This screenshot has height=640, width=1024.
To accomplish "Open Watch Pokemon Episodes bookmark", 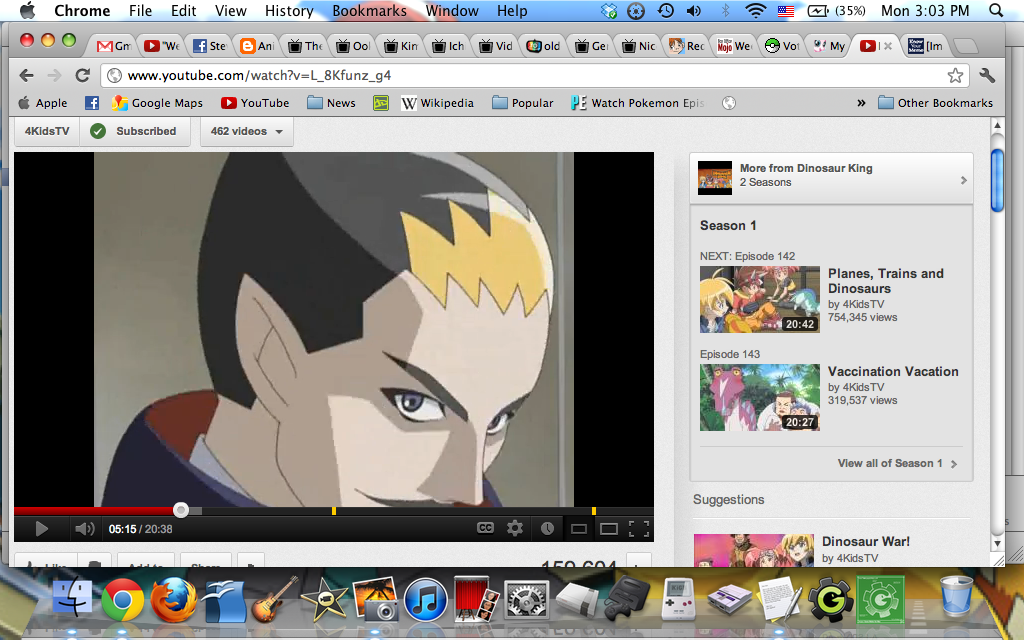I will coord(637,103).
